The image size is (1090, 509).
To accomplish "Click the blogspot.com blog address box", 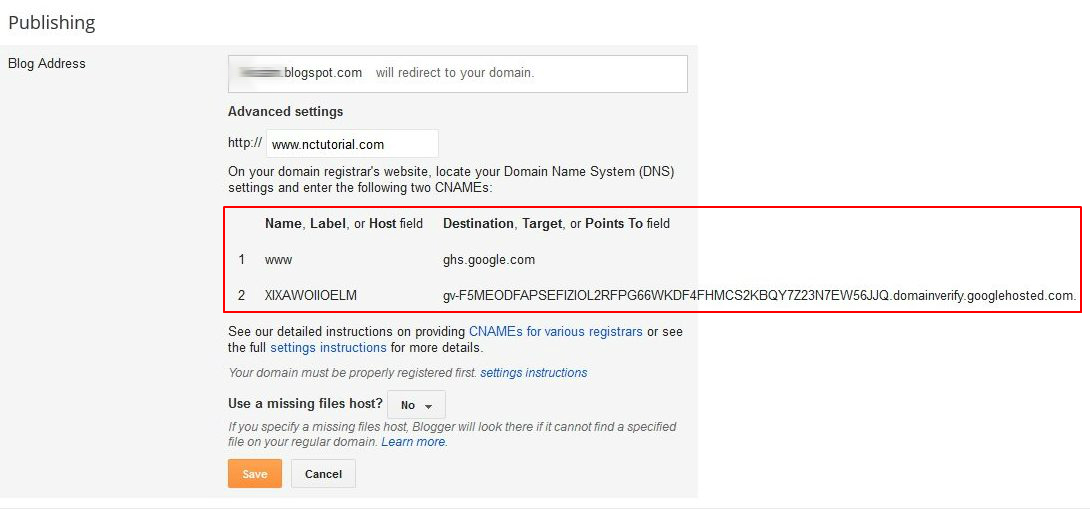I will point(457,73).
